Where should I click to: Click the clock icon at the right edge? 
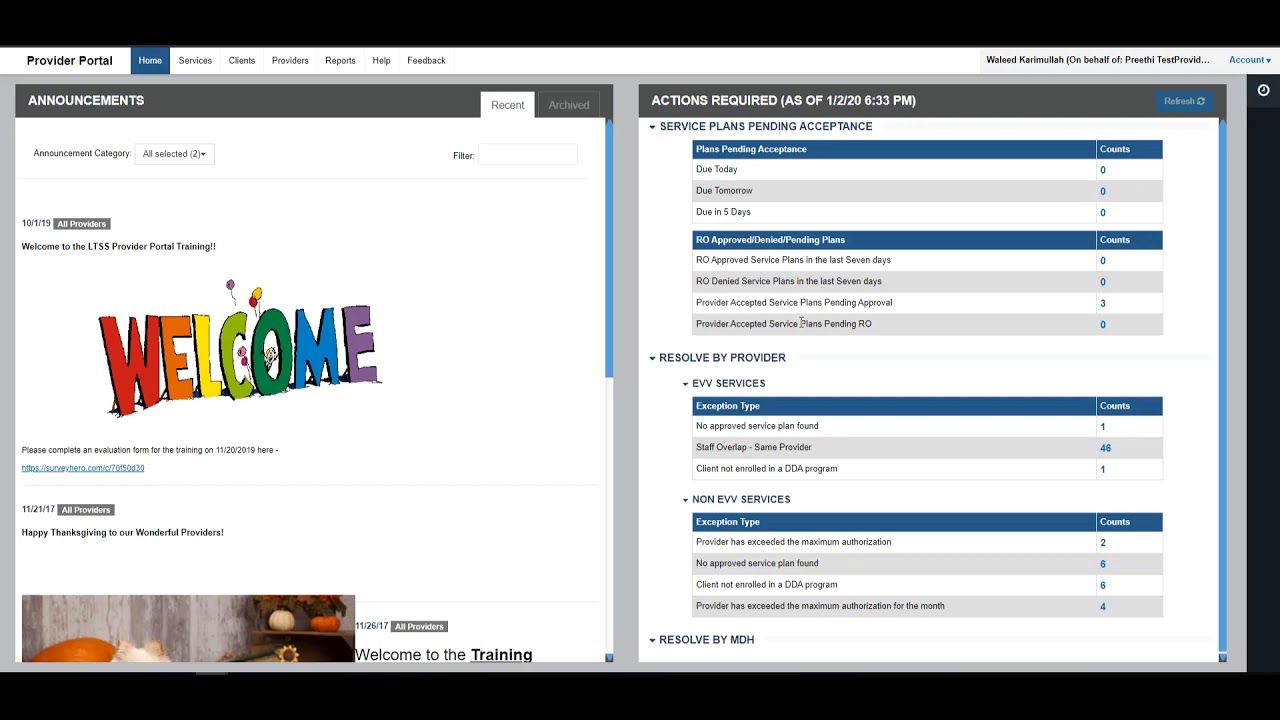point(1263,90)
